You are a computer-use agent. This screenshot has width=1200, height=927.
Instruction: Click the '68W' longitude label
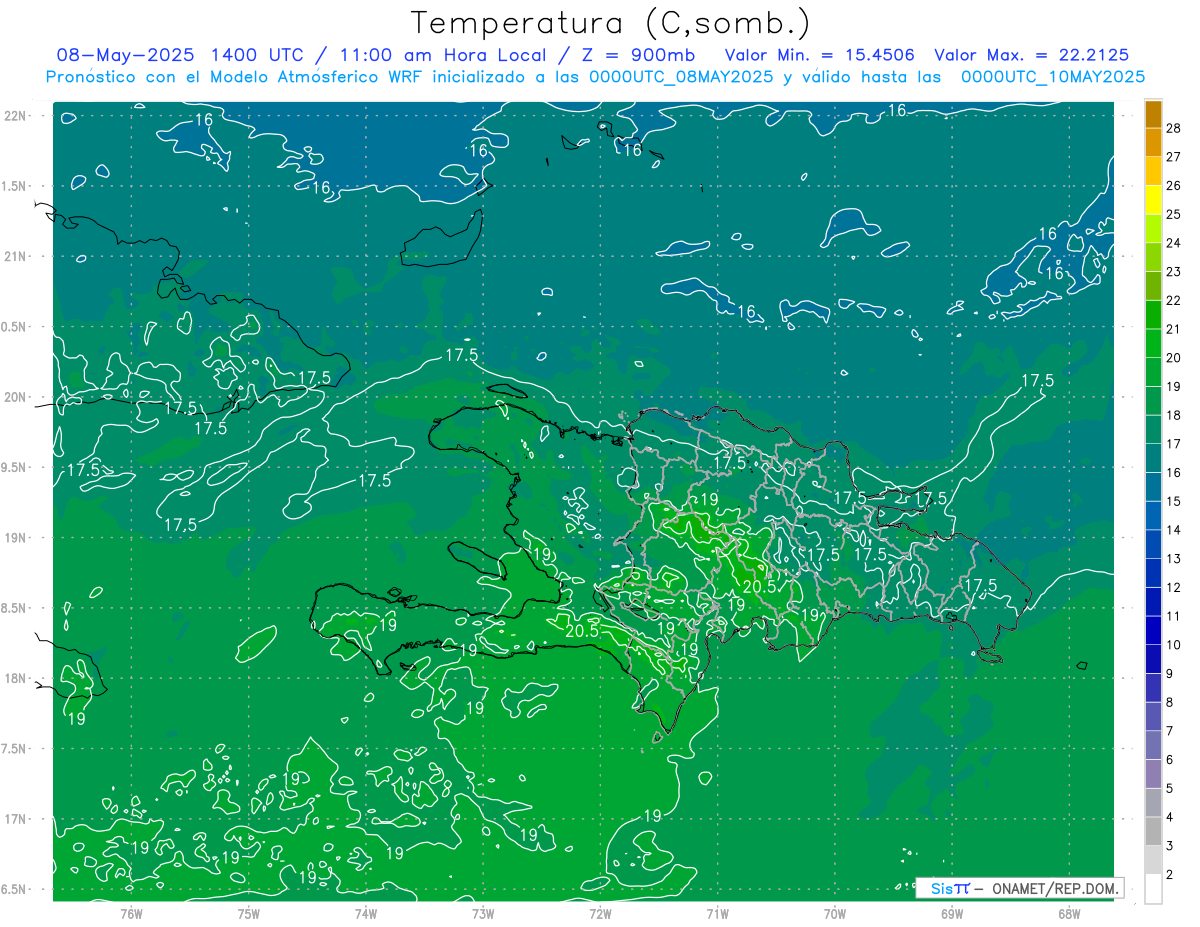(x=1069, y=913)
